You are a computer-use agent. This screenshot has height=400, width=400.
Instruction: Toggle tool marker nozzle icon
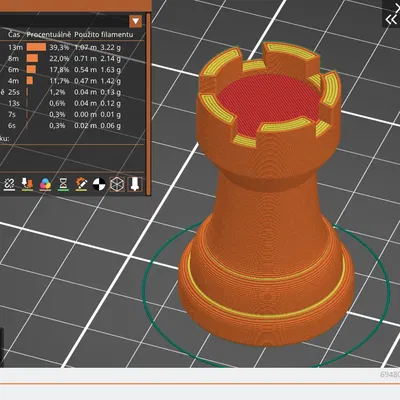coord(135,184)
